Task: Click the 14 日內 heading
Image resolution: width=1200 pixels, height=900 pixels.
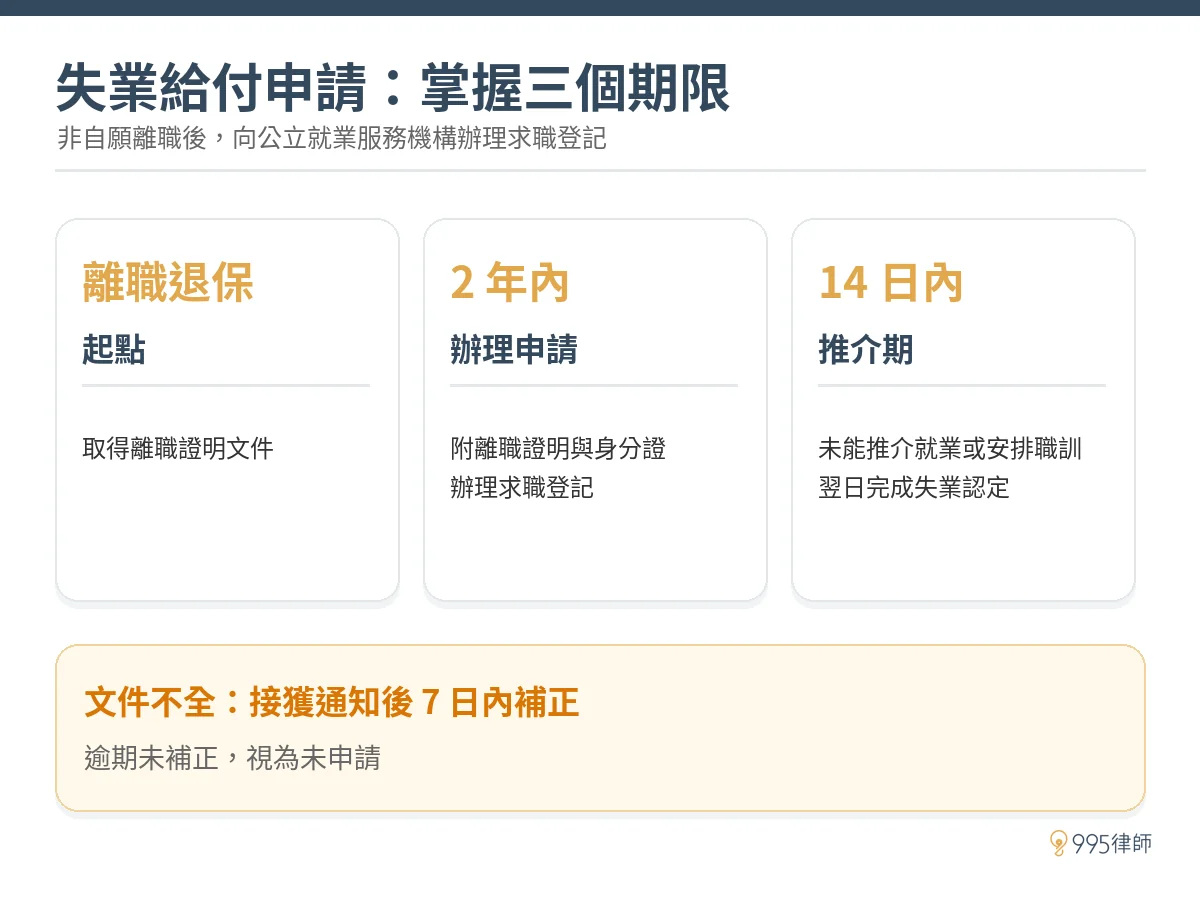Action: 890,283
